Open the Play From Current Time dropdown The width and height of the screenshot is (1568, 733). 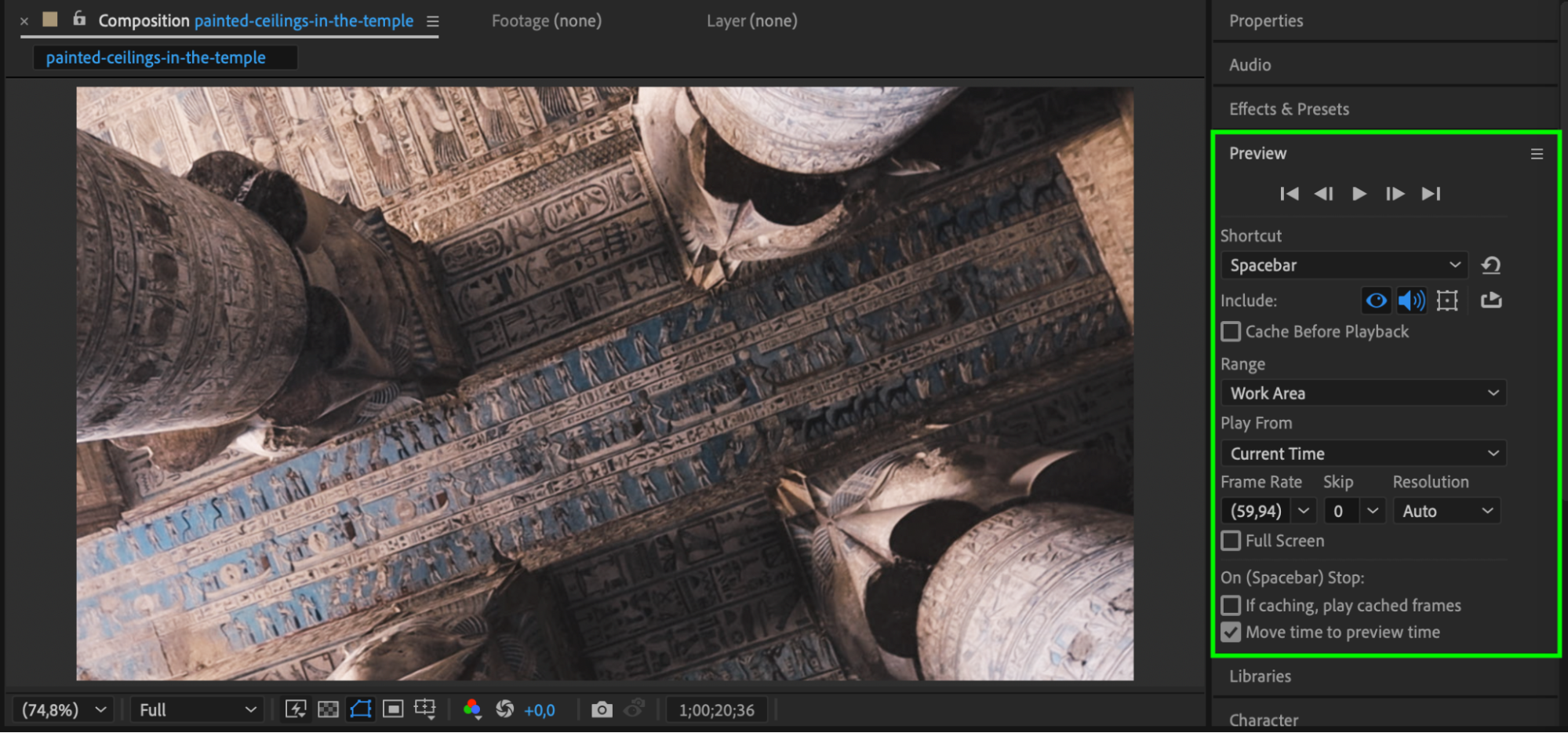(1363, 454)
